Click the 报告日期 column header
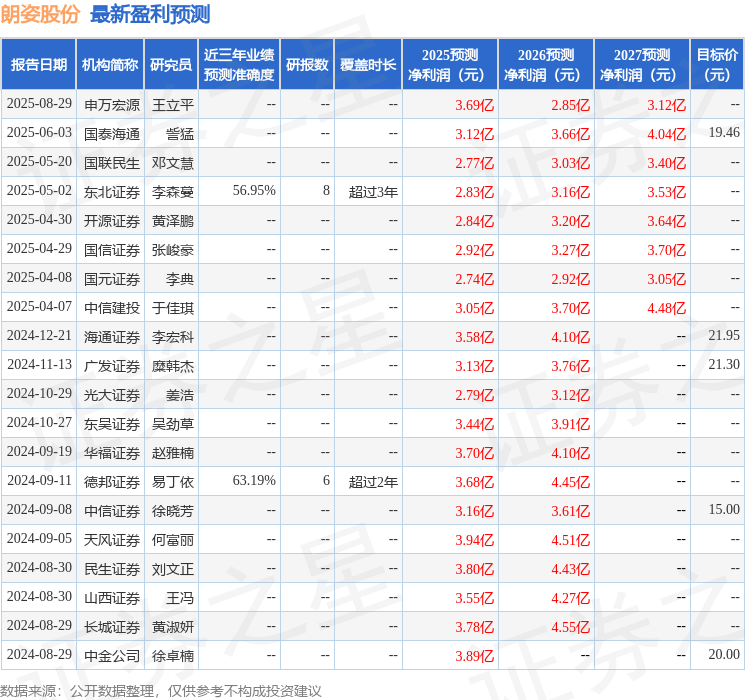This screenshot has height=700, width=745. [x=38, y=65]
